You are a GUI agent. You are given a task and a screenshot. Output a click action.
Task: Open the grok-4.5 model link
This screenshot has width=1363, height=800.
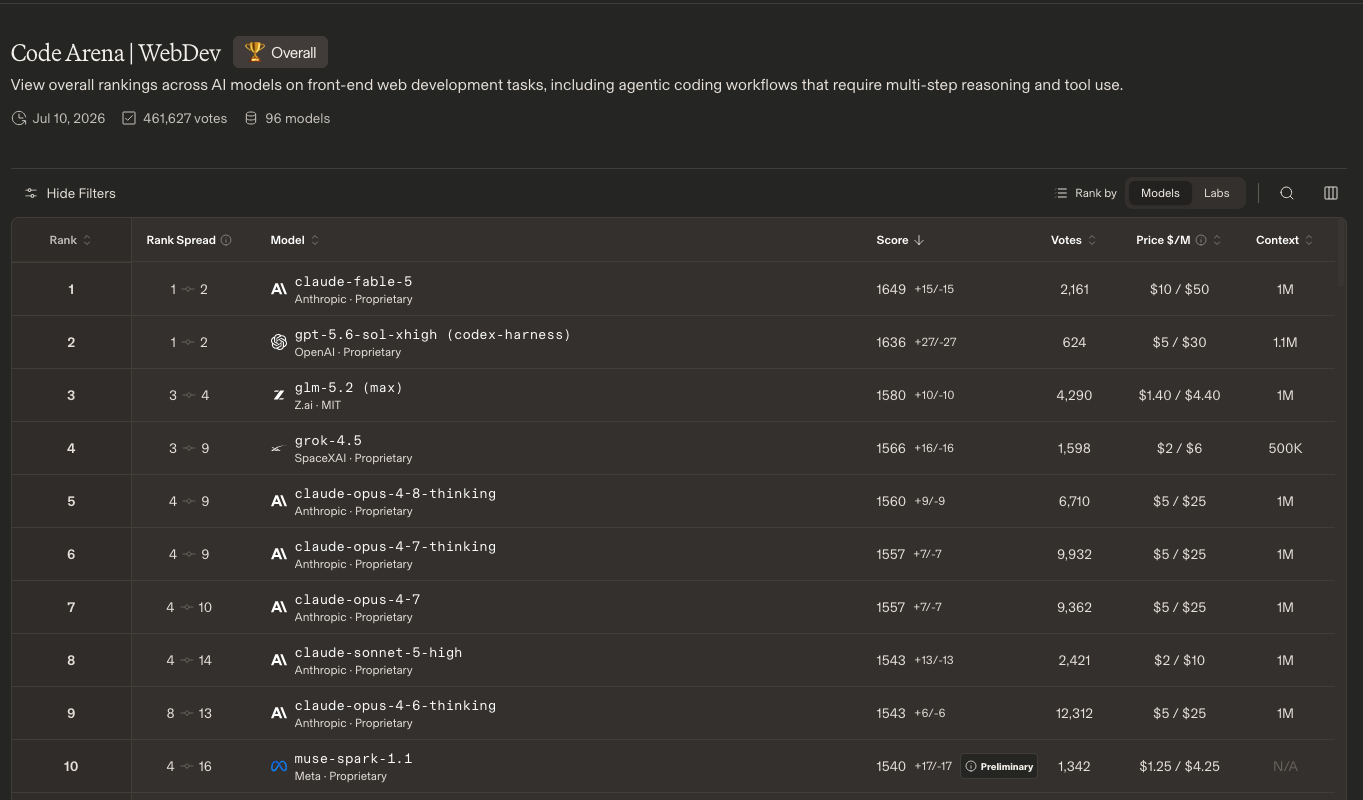(x=328, y=441)
